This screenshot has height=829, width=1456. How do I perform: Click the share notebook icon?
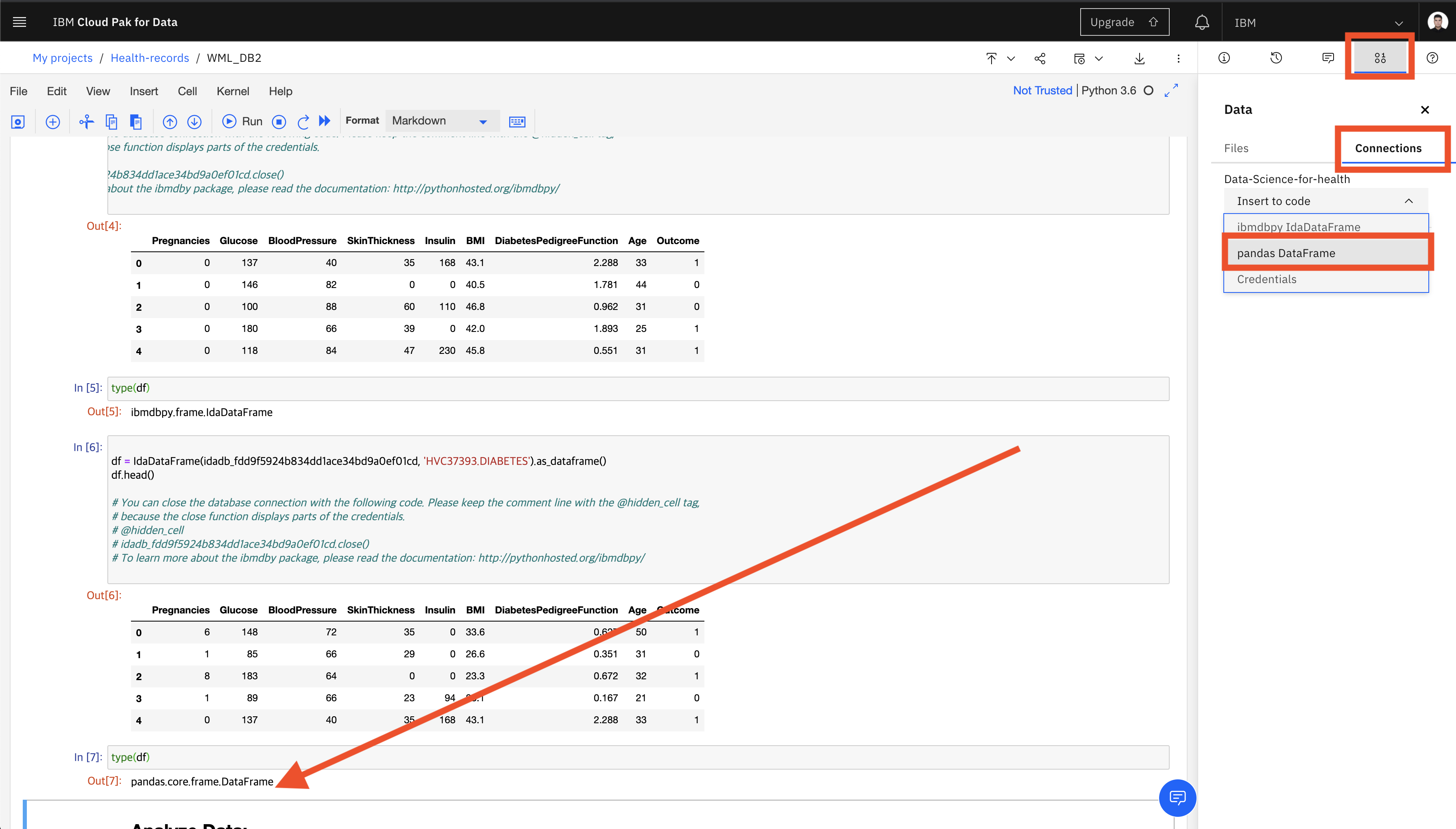coord(1040,58)
